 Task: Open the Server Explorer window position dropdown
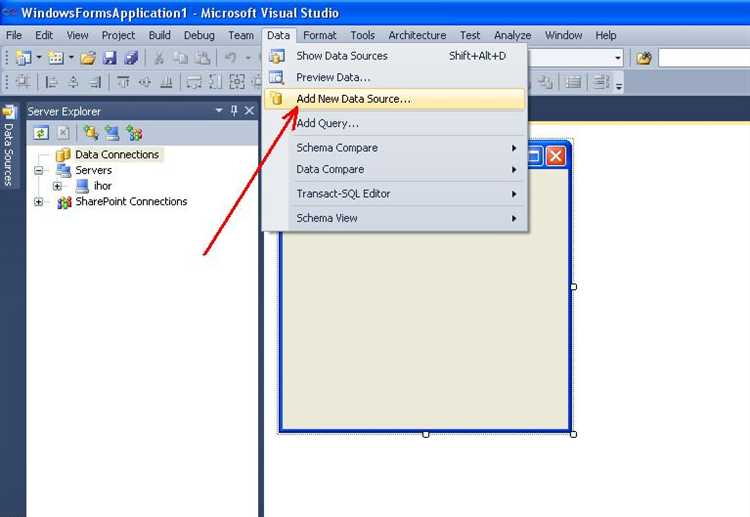(x=219, y=111)
